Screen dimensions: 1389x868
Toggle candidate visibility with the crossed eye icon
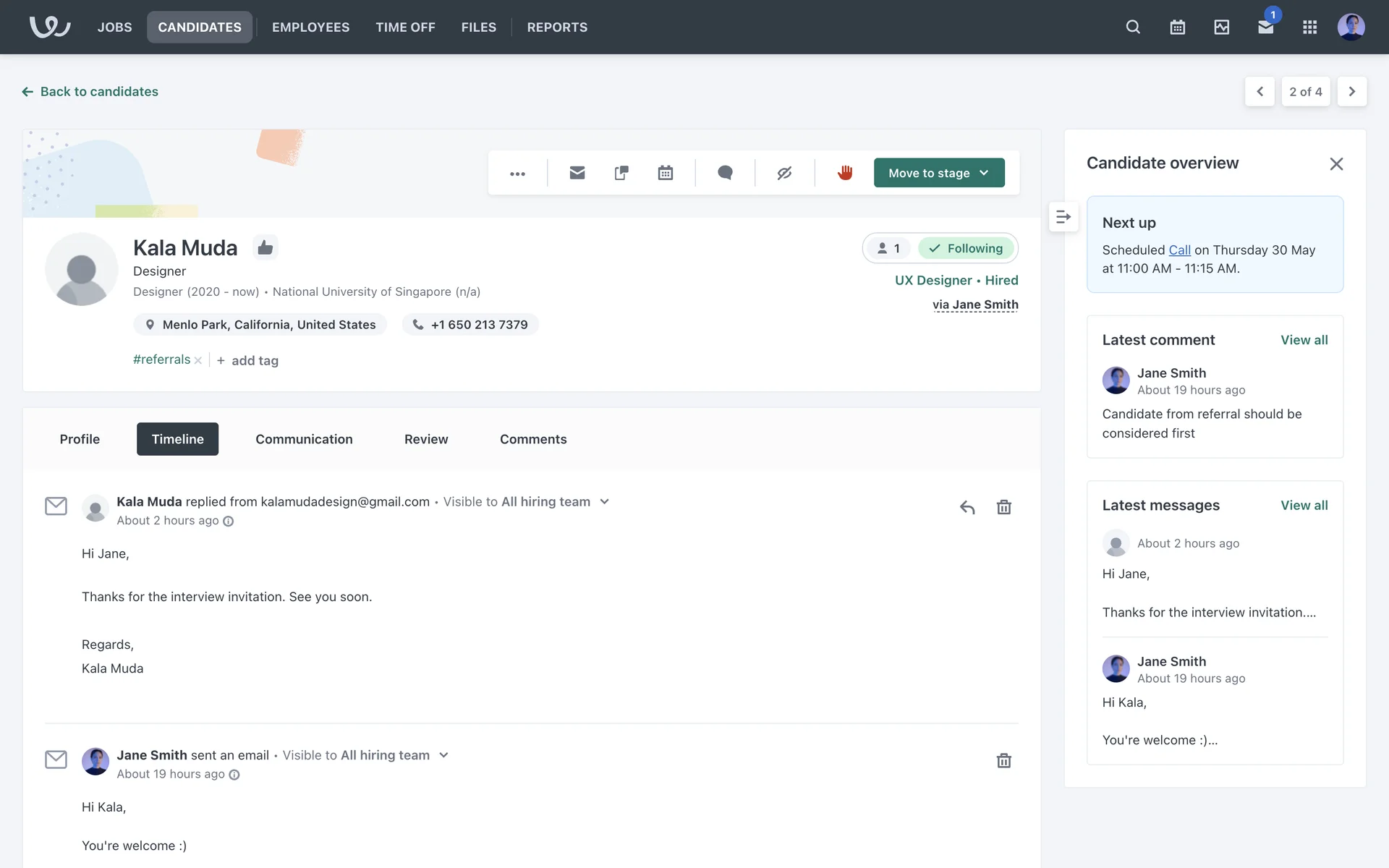pyautogui.click(x=784, y=173)
